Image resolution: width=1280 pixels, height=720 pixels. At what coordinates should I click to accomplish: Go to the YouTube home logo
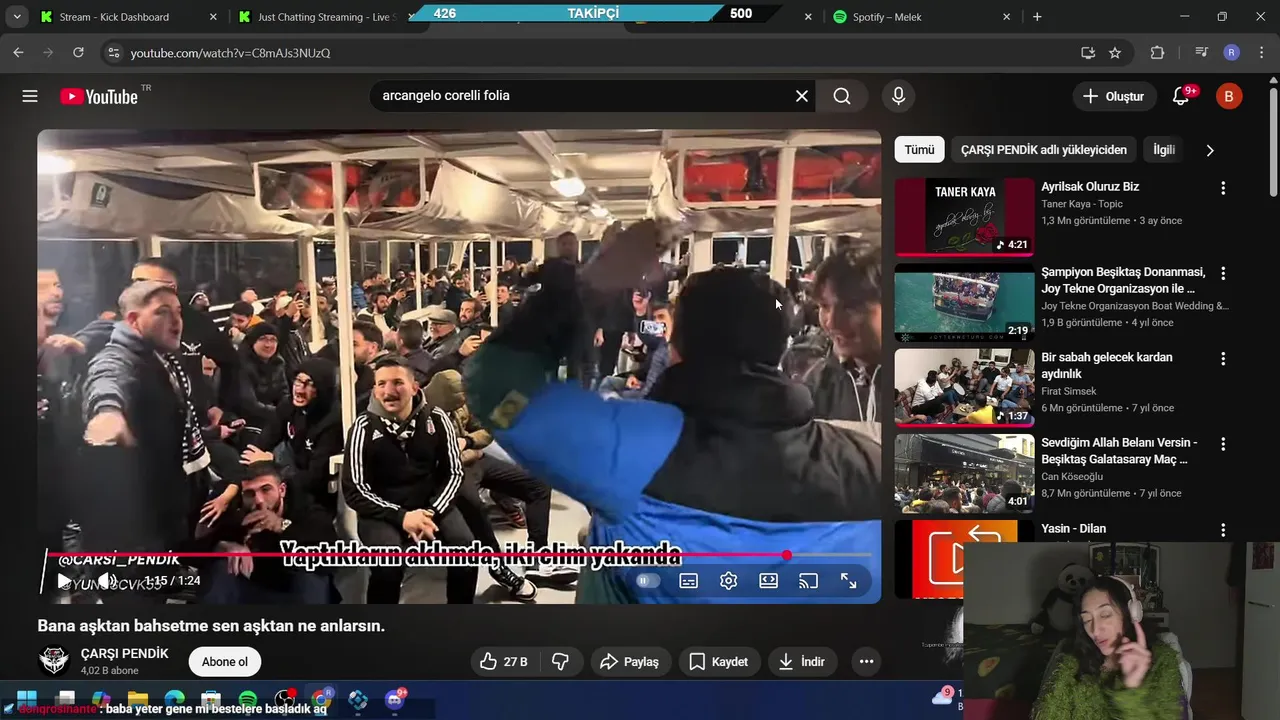99,96
